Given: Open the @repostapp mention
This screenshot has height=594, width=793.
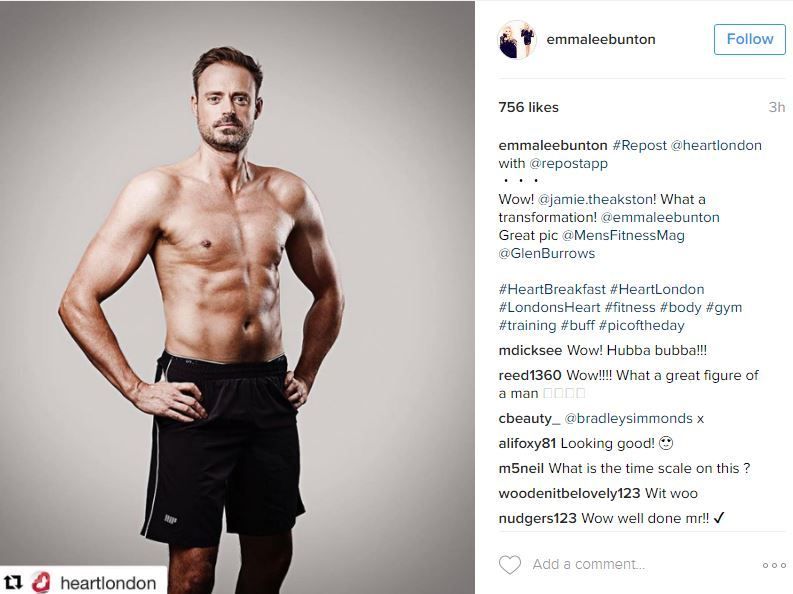Looking at the screenshot, I should tap(568, 164).
